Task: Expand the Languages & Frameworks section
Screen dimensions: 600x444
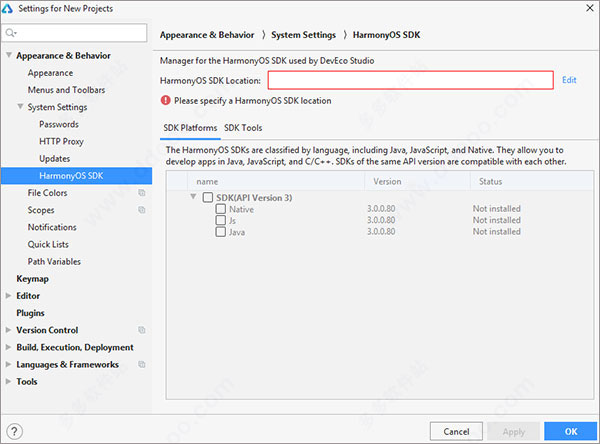Action: click(8, 364)
